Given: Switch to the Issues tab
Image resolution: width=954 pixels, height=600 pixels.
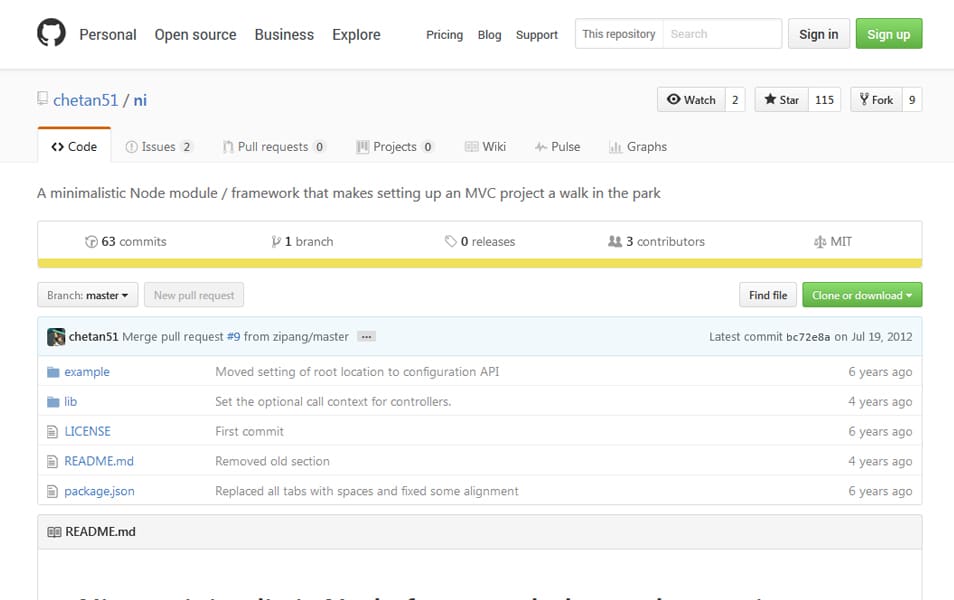Looking at the screenshot, I should point(158,147).
